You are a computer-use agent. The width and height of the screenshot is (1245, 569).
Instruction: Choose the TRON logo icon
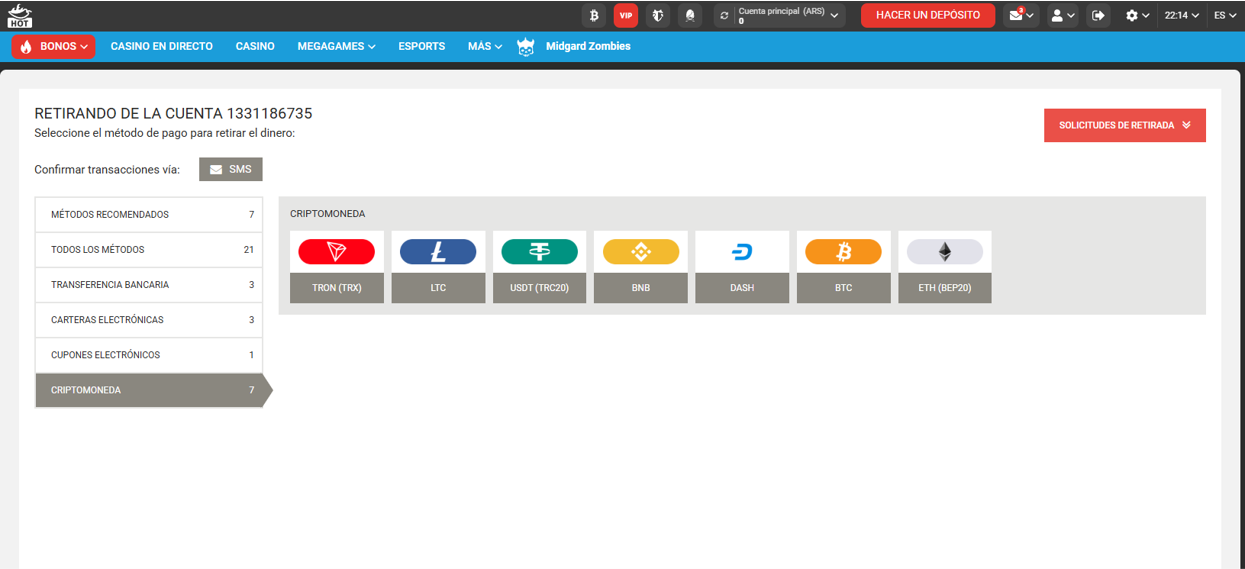pos(337,252)
